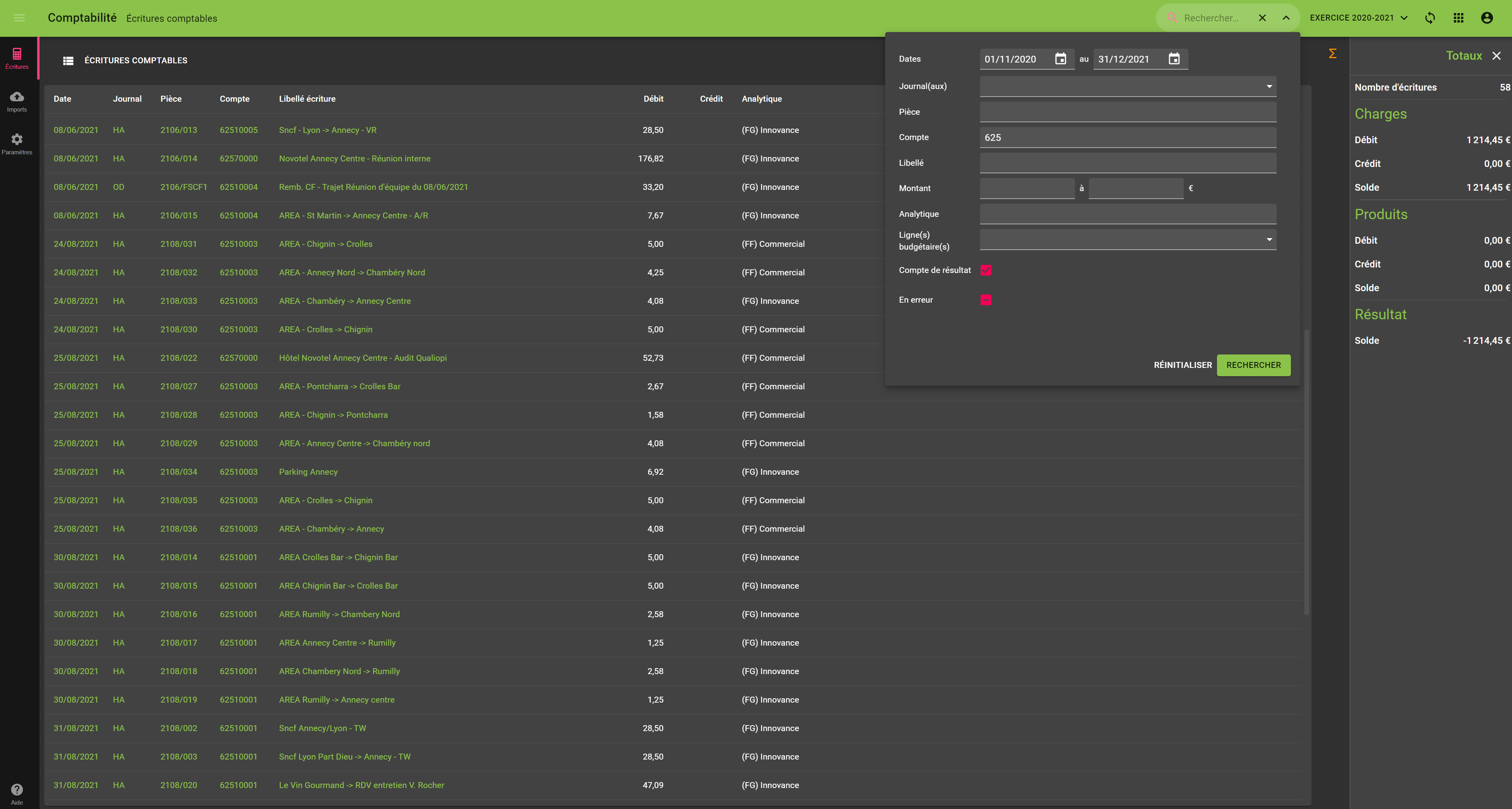Open the Imports section

pyautogui.click(x=17, y=100)
